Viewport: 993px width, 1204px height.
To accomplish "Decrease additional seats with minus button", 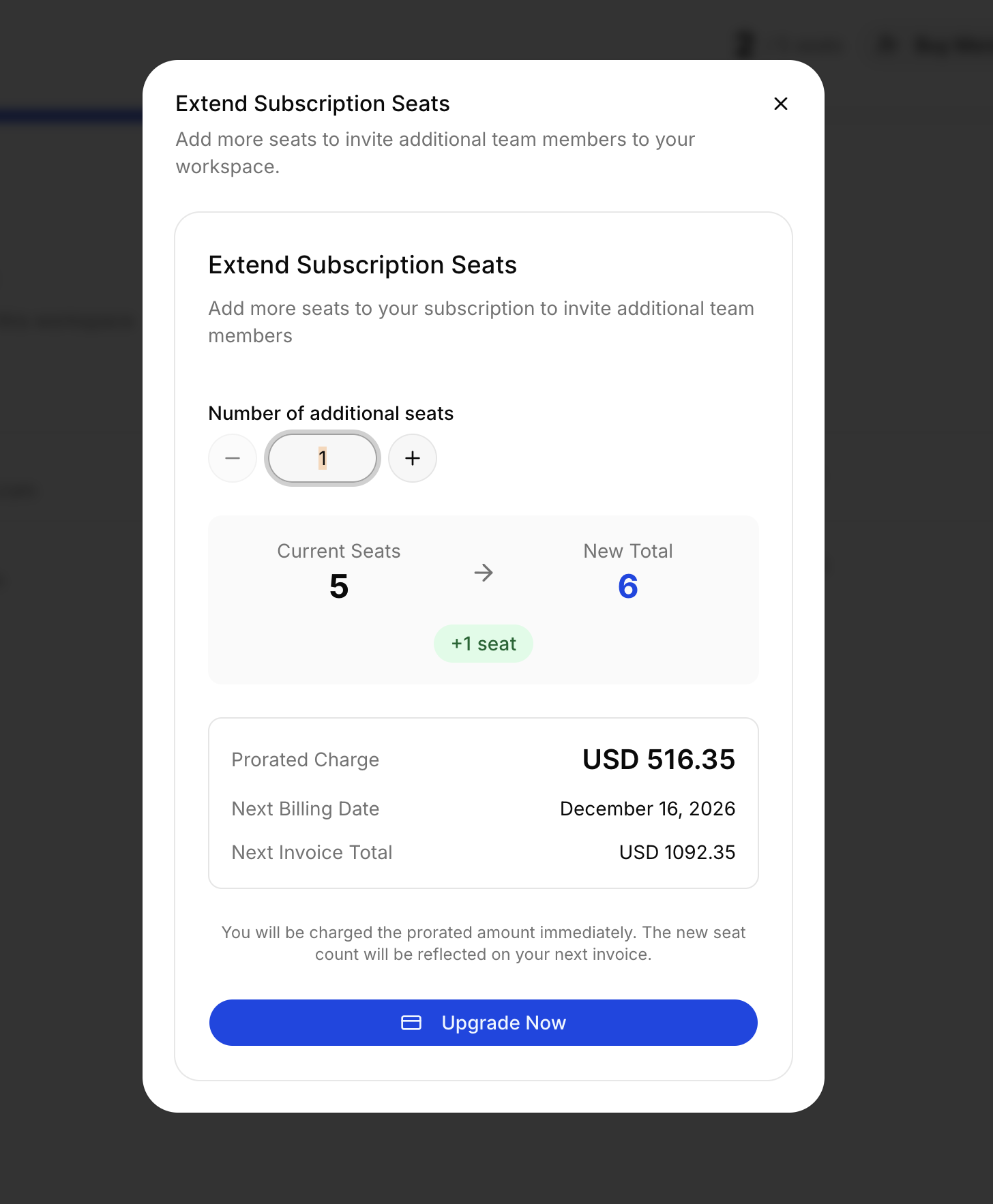I will click(x=233, y=458).
